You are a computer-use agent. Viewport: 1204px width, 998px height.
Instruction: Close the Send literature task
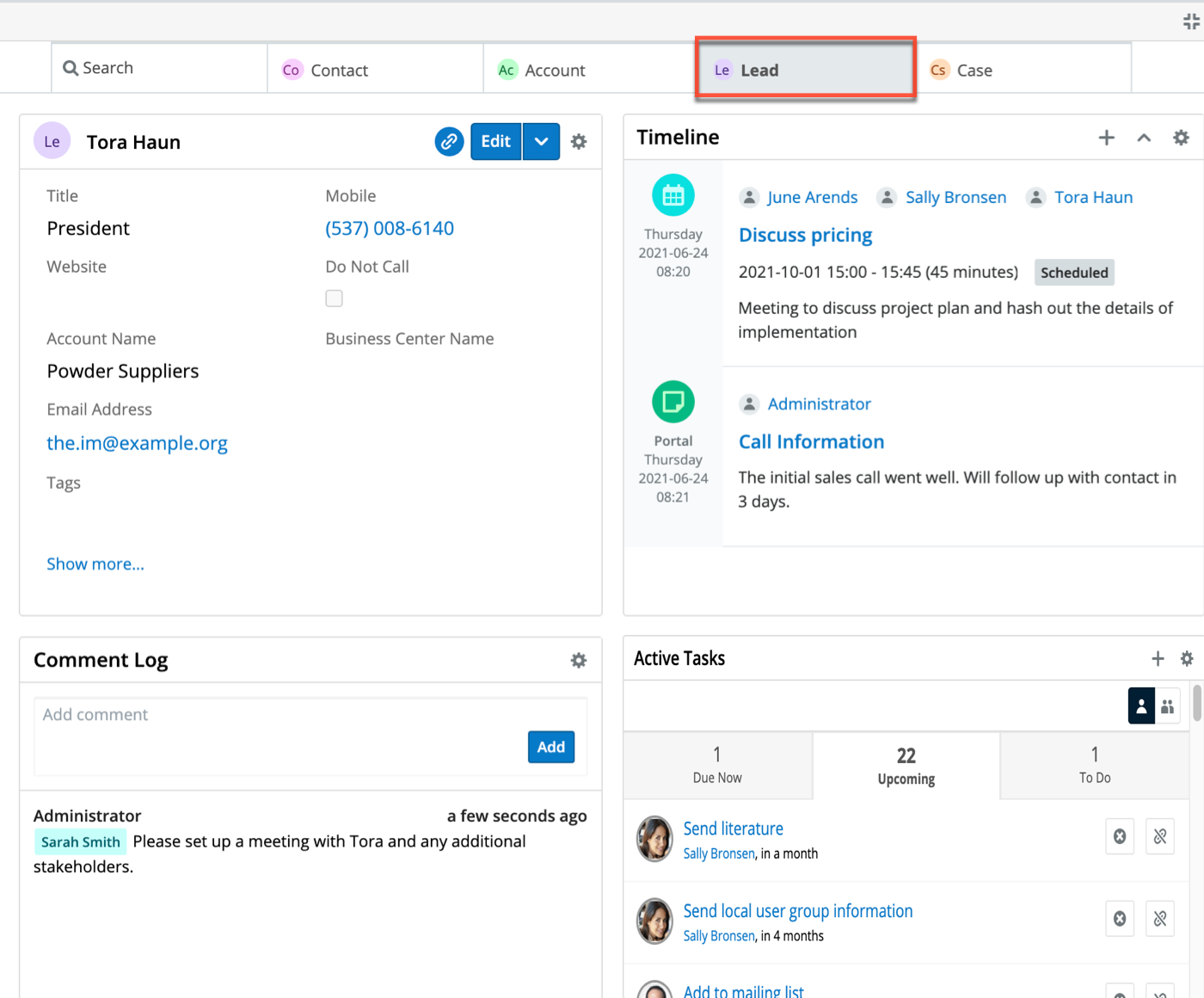tap(1120, 836)
